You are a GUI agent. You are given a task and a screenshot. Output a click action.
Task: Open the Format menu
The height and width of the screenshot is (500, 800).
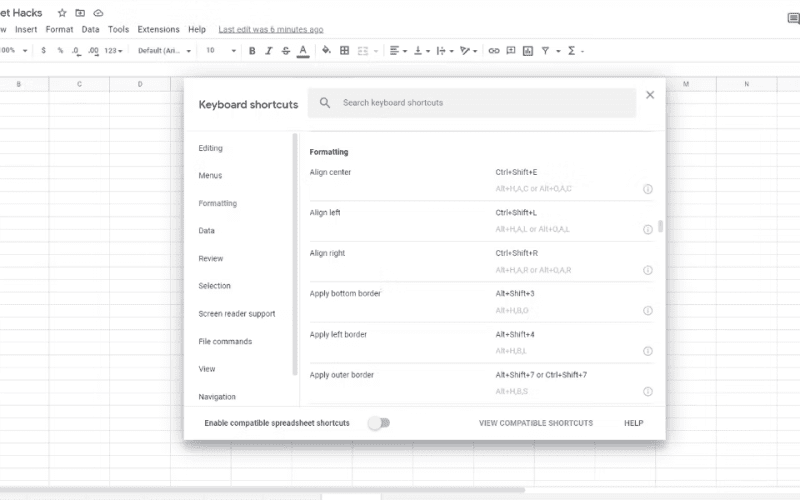click(x=59, y=29)
